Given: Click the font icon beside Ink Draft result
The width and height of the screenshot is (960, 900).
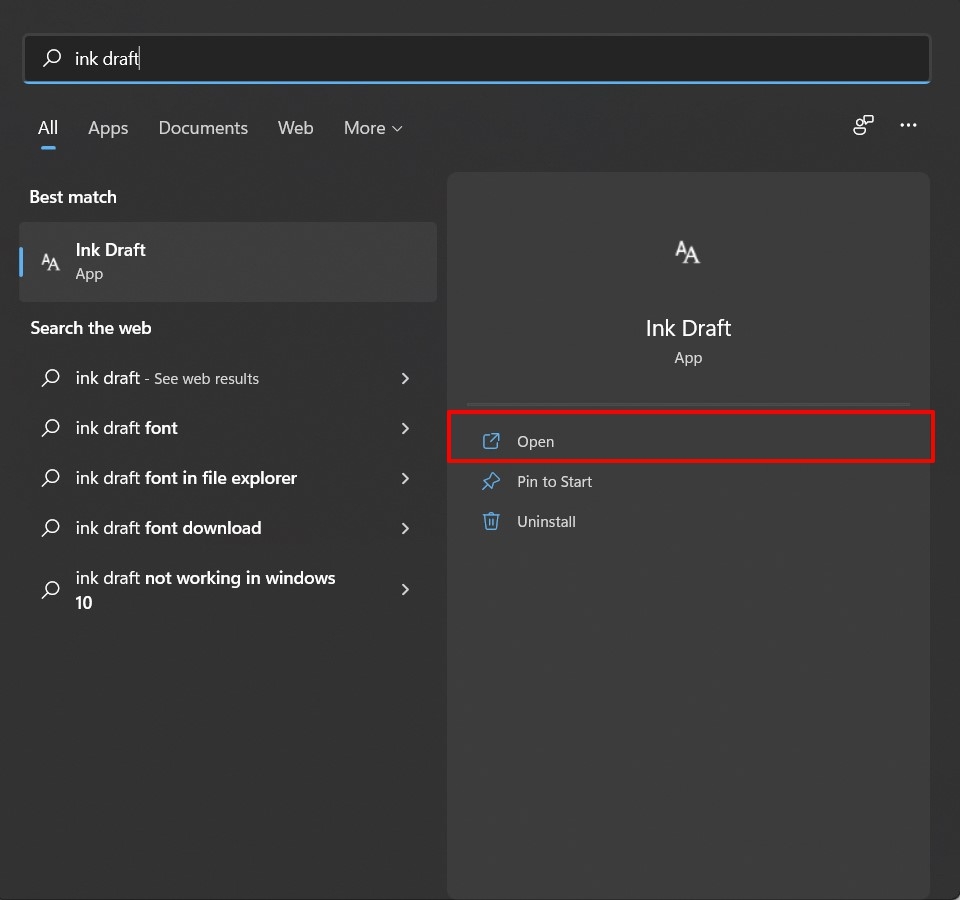Looking at the screenshot, I should tap(50, 262).
